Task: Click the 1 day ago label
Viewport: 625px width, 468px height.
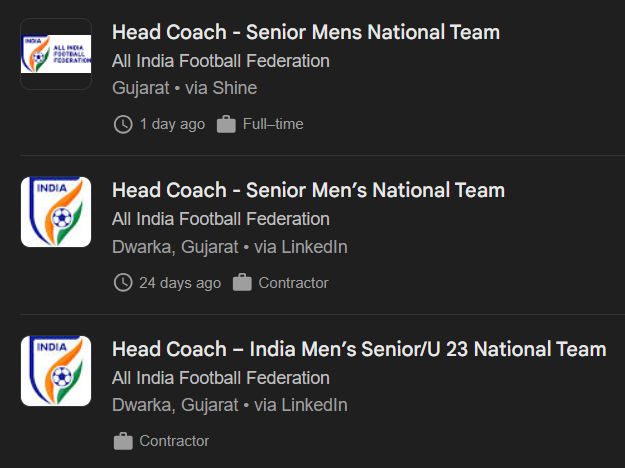Action: tap(172, 124)
